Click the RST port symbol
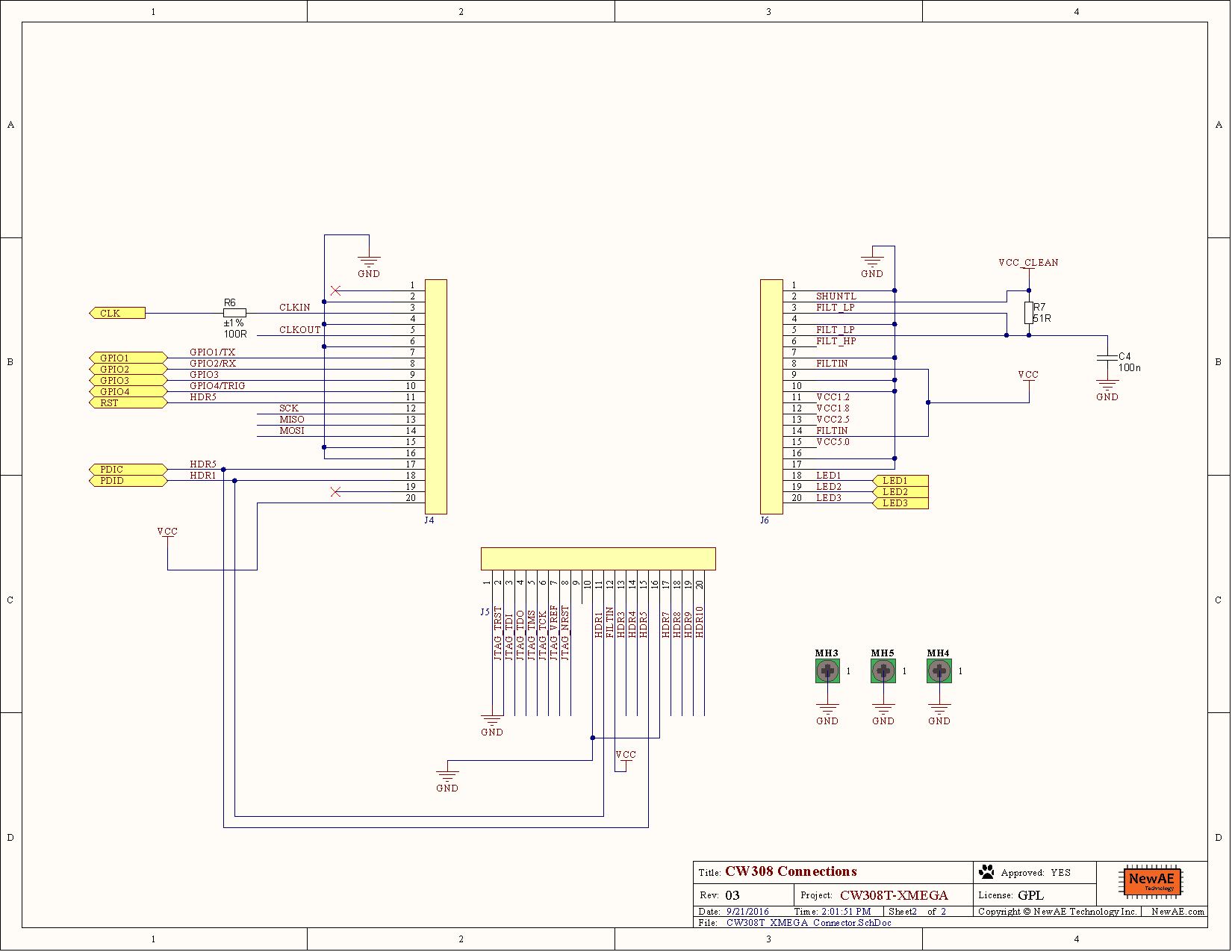This screenshot has width=1232, height=952. pyautogui.click(x=128, y=402)
